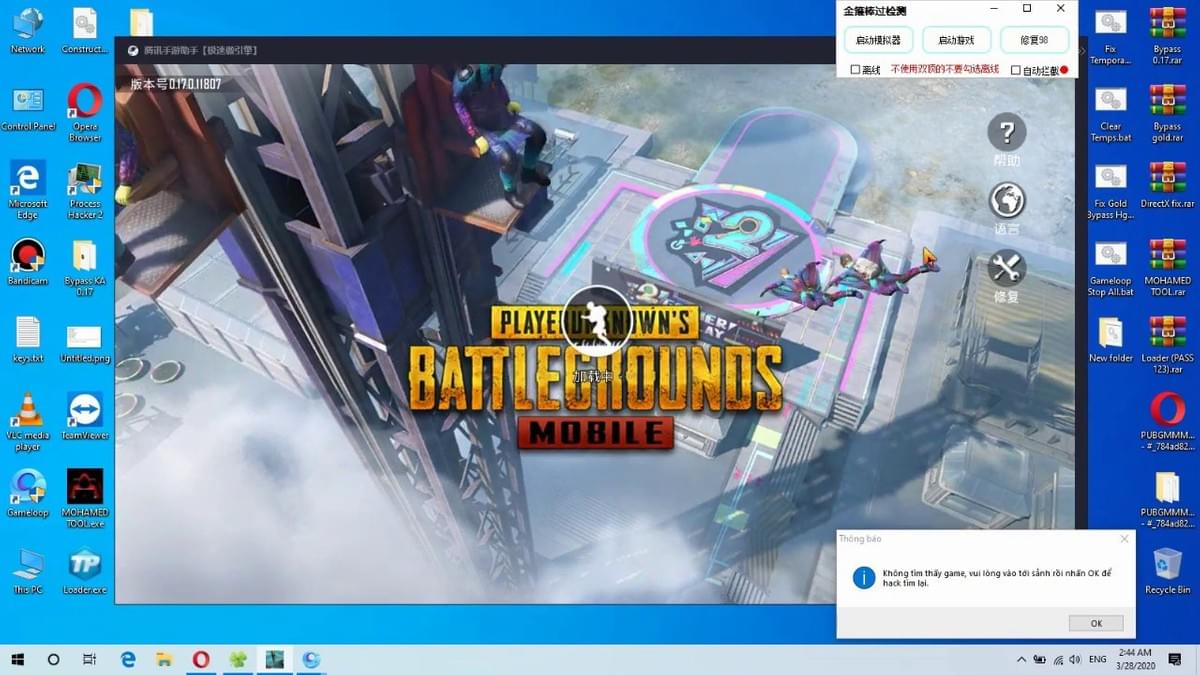
Task: Enable the 离线 (offline) checkbox
Action: (855, 70)
